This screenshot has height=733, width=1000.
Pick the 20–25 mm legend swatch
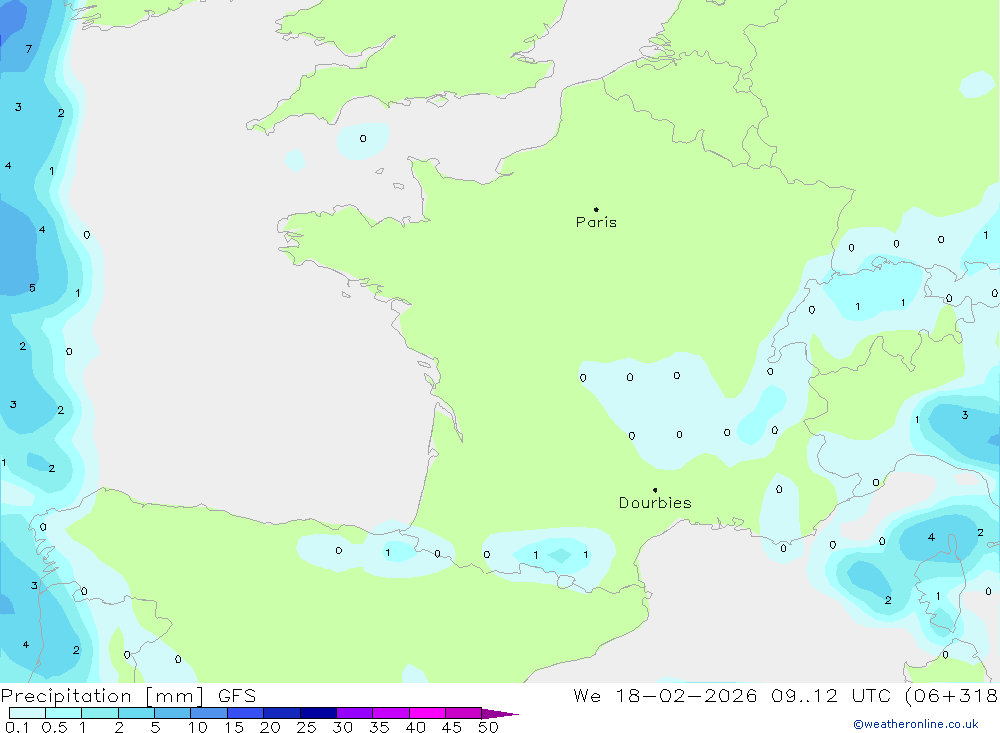click(282, 713)
